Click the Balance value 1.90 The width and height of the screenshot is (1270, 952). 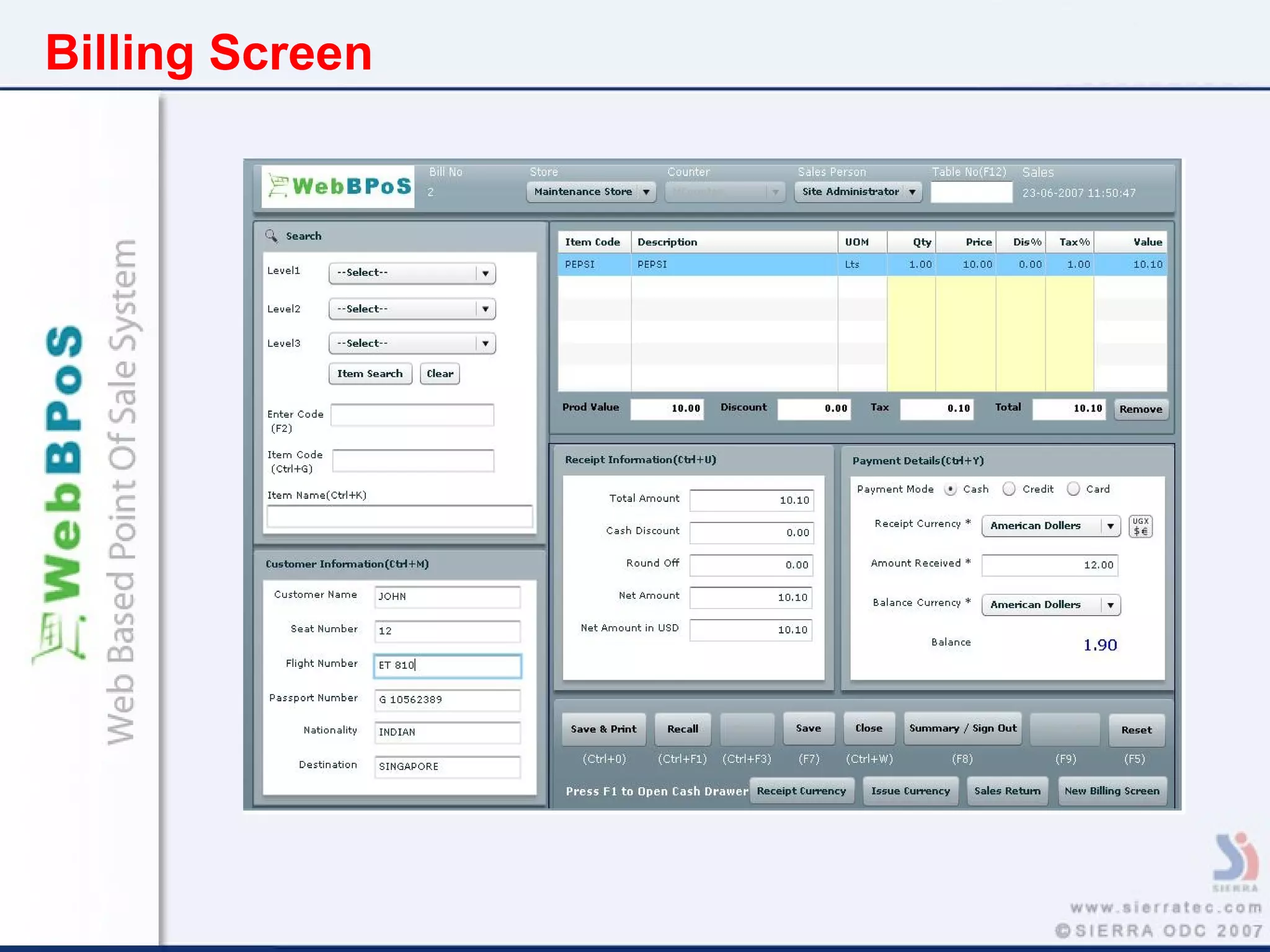1100,645
